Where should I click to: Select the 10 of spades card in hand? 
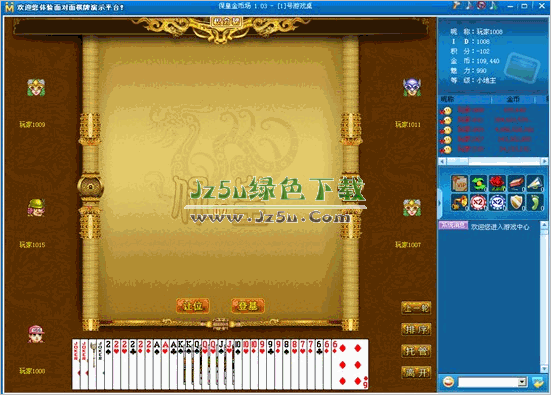click(x=239, y=364)
